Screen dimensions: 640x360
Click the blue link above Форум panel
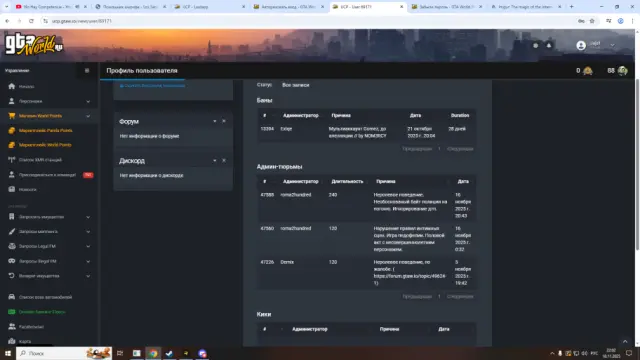point(152,86)
